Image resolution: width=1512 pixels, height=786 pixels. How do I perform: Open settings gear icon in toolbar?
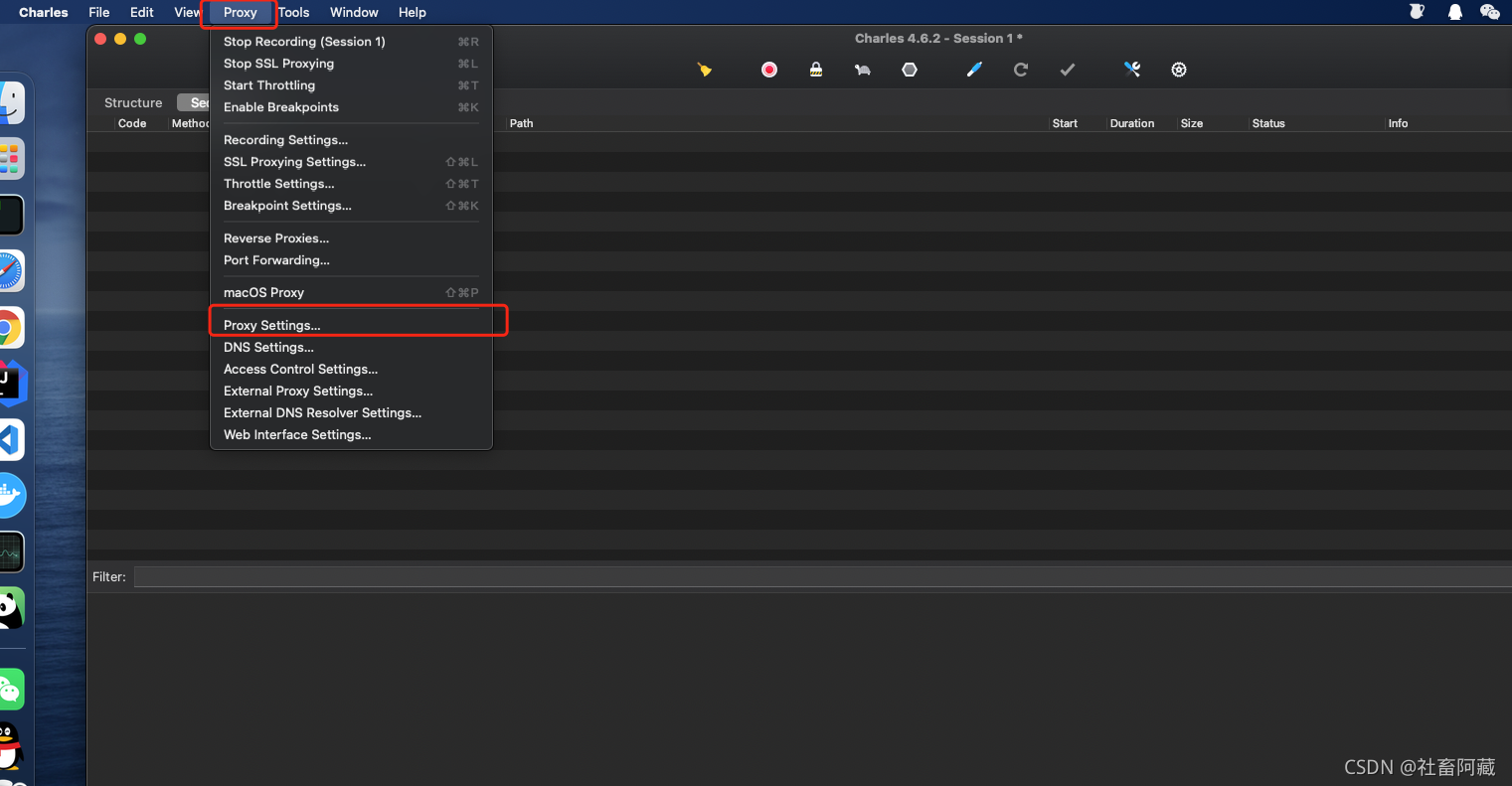[1179, 70]
